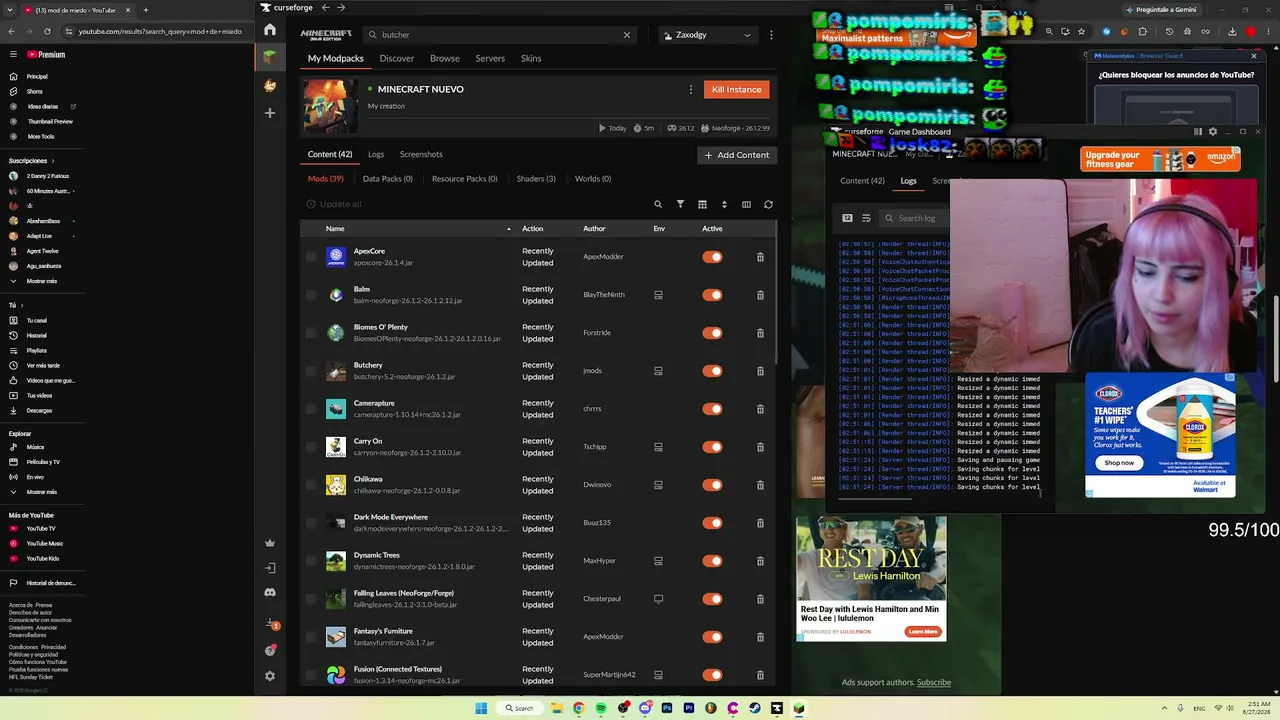Expand Mostrar más under Explorar

(42, 492)
